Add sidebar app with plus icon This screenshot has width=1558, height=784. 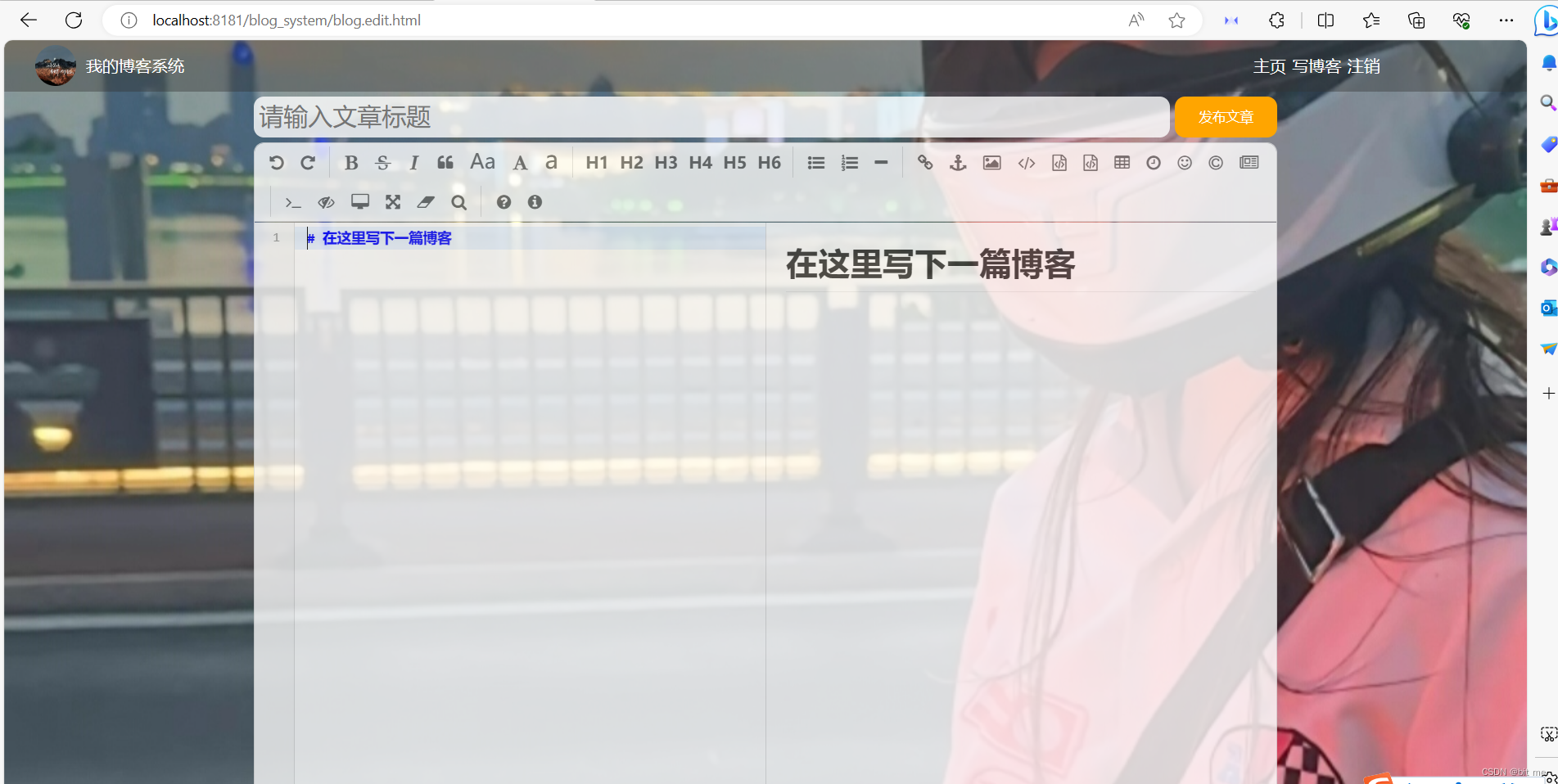coord(1548,394)
